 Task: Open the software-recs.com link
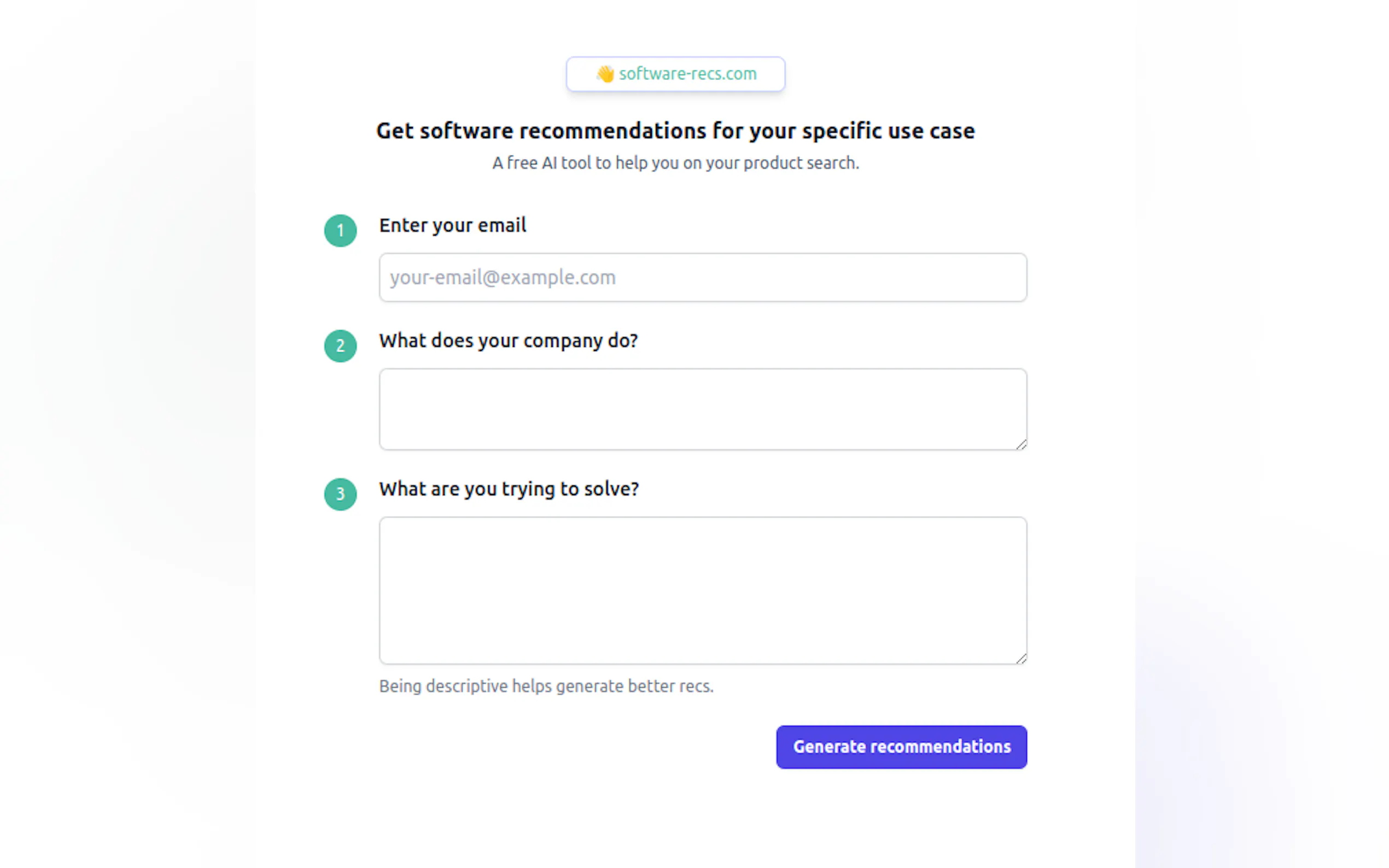tap(687, 74)
